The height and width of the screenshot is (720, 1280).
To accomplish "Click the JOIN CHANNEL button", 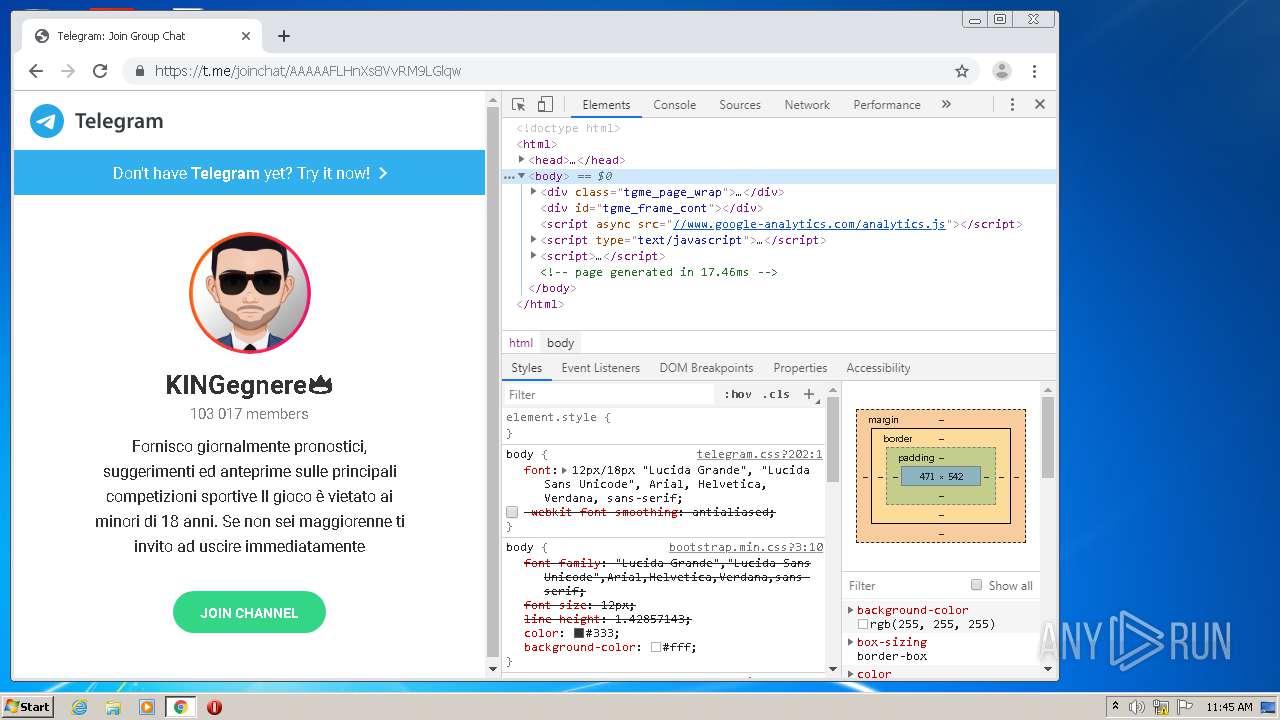I will coord(249,612).
